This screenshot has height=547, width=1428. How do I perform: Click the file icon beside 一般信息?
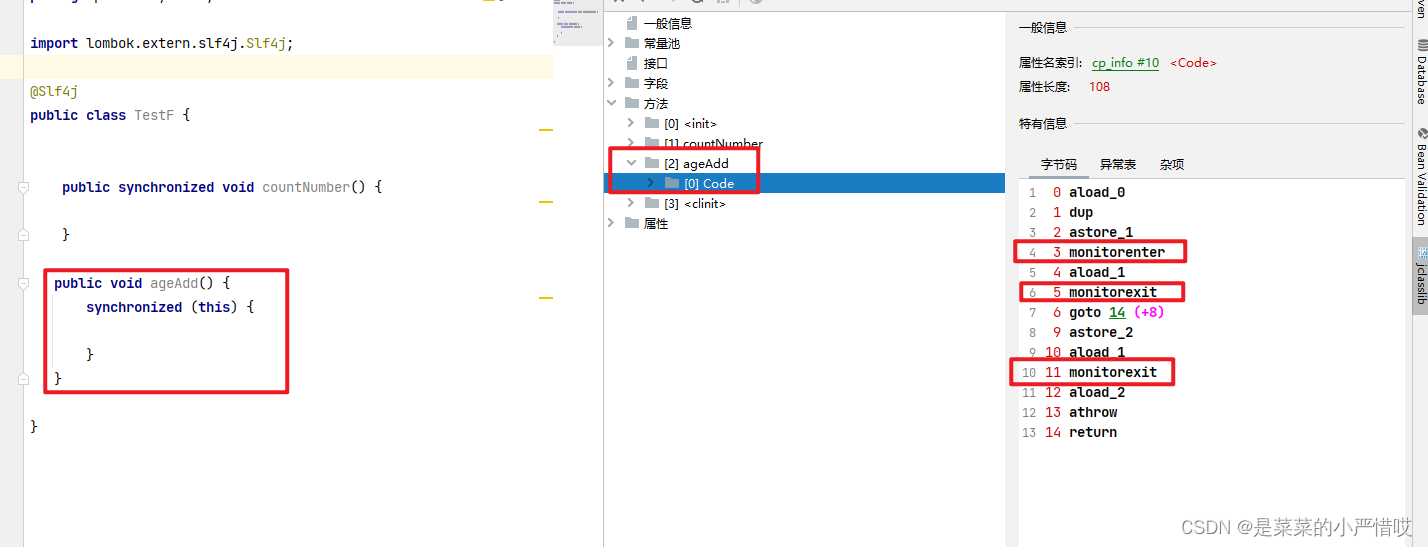(x=631, y=23)
